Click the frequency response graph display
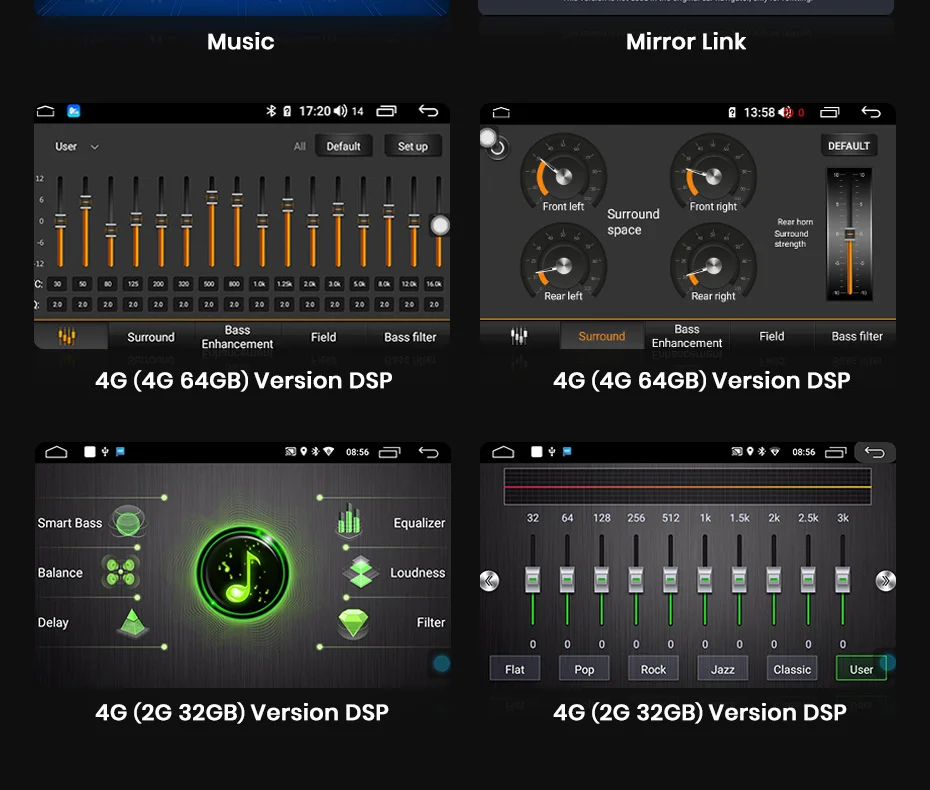This screenshot has height=790, width=930. click(687, 486)
